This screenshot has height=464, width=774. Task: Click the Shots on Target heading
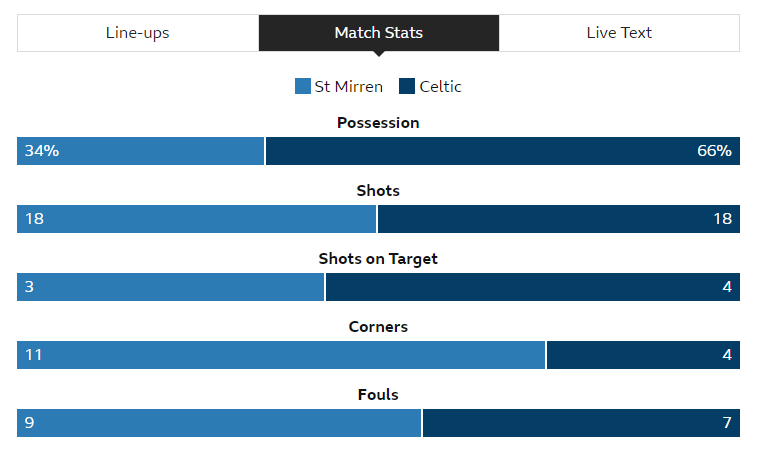[378, 259]
